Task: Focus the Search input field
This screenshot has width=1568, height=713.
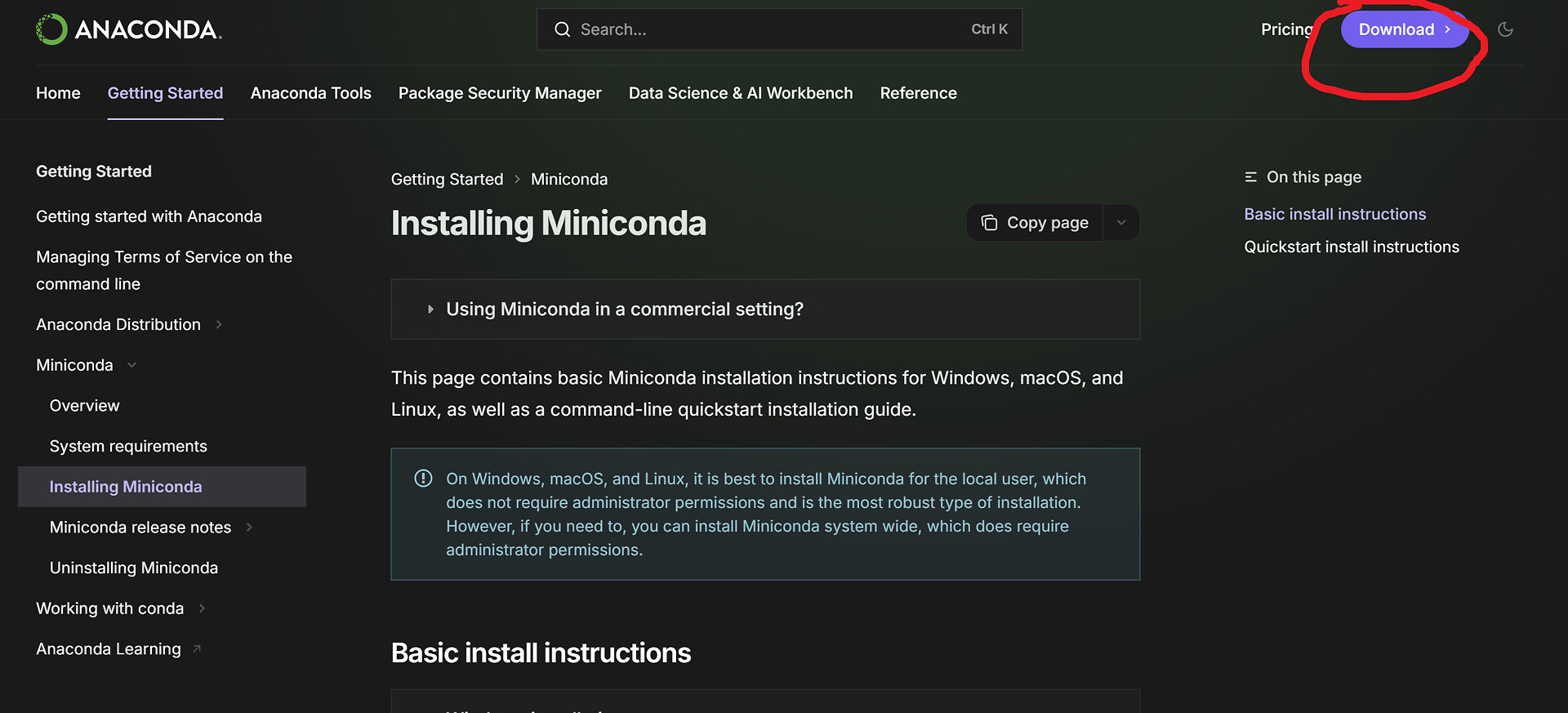Action: [768, 29]
